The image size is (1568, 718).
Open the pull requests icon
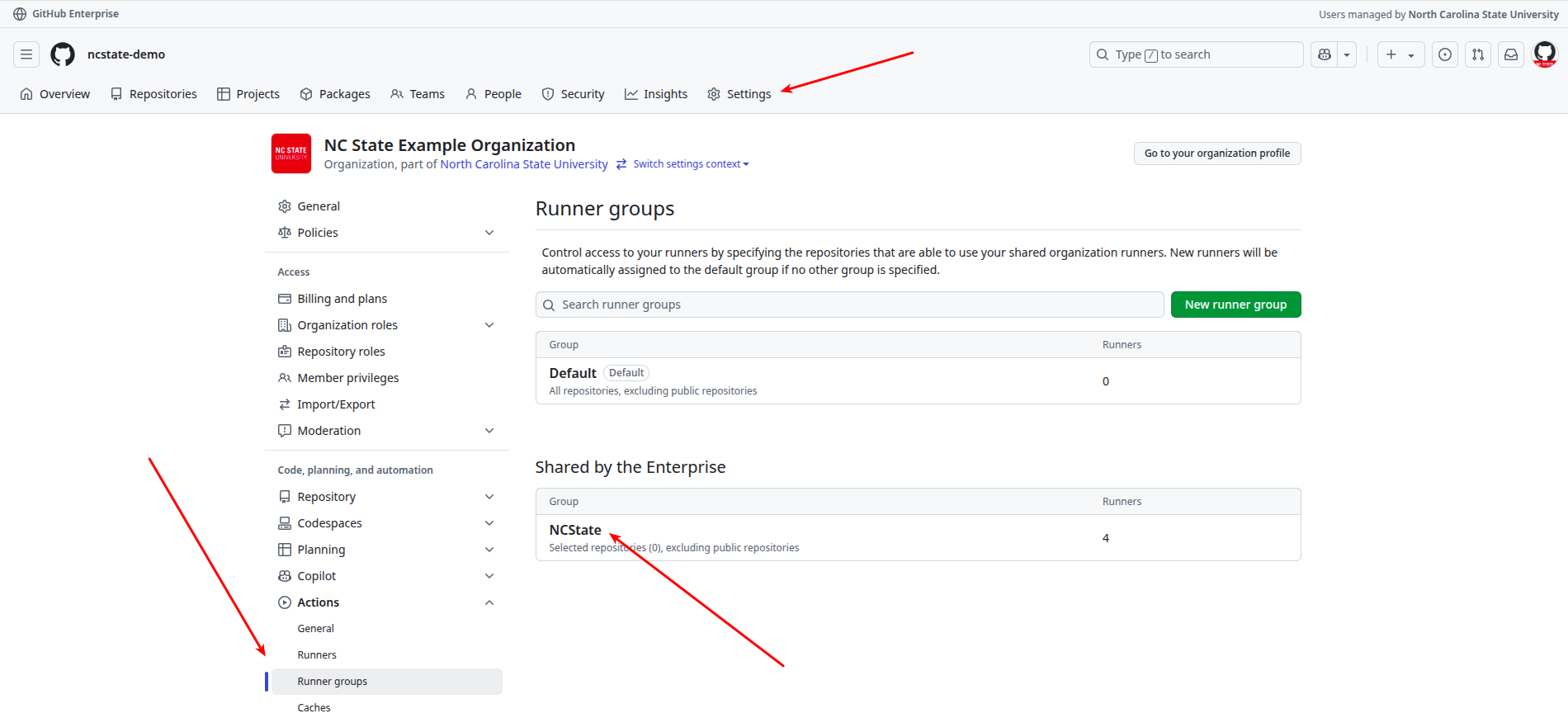(1477, 54)
